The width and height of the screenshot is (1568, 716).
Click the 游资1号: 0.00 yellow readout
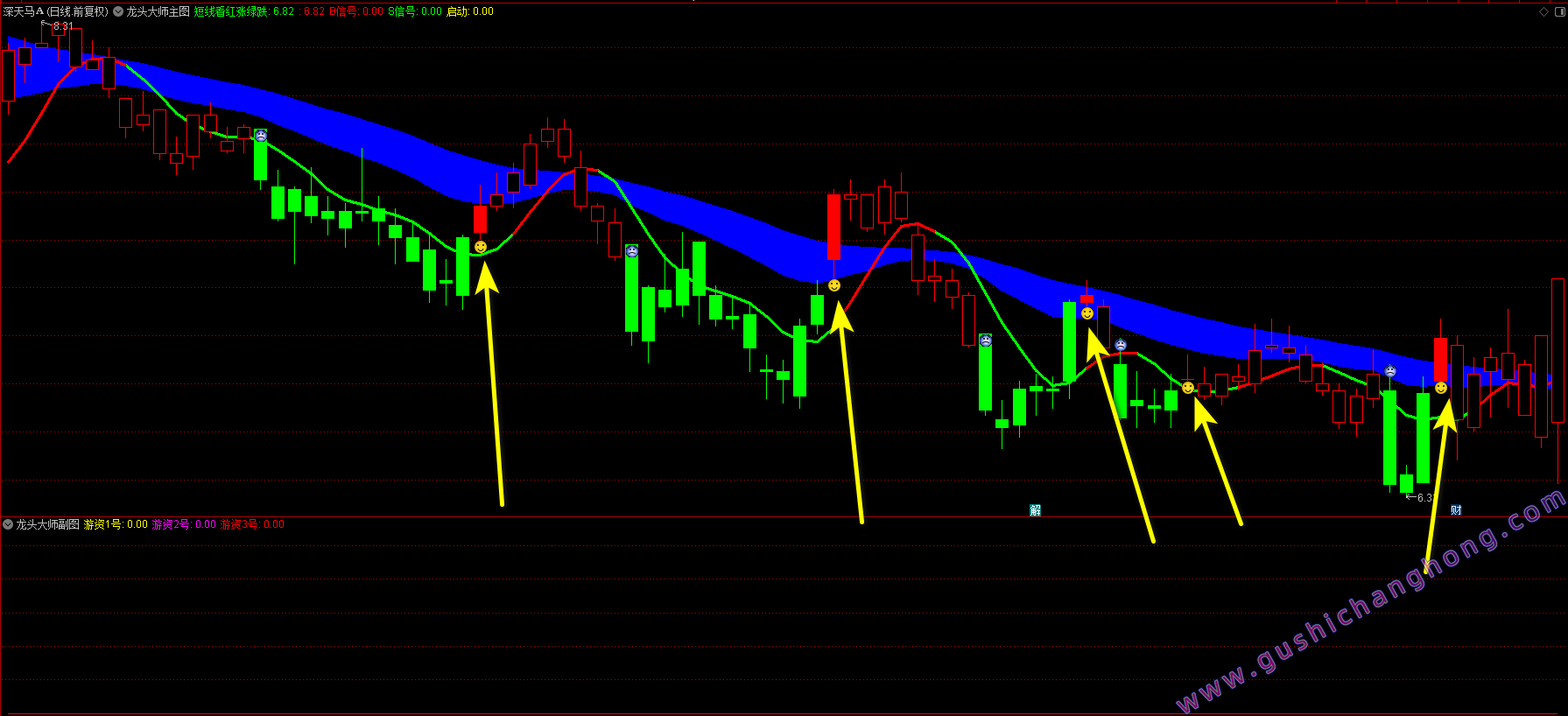116,524
